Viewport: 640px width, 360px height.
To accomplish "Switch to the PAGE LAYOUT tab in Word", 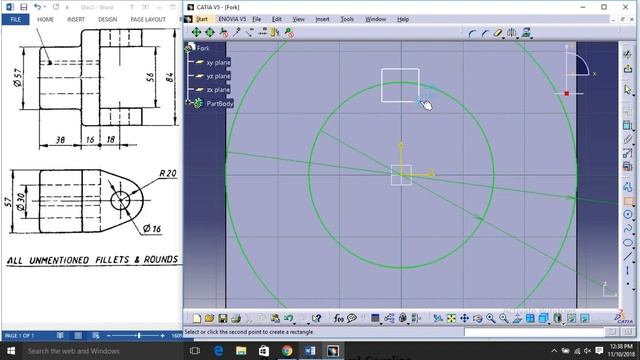I will click(148, 19).
